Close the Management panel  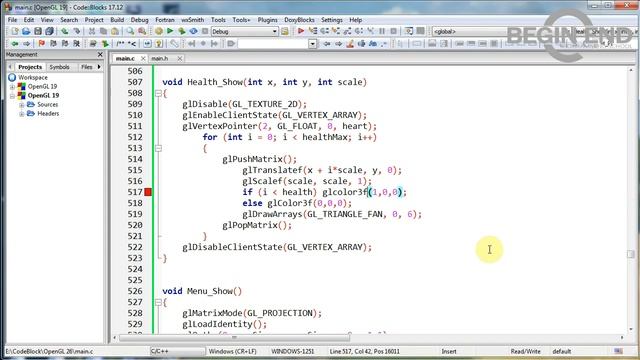(100, 54)
